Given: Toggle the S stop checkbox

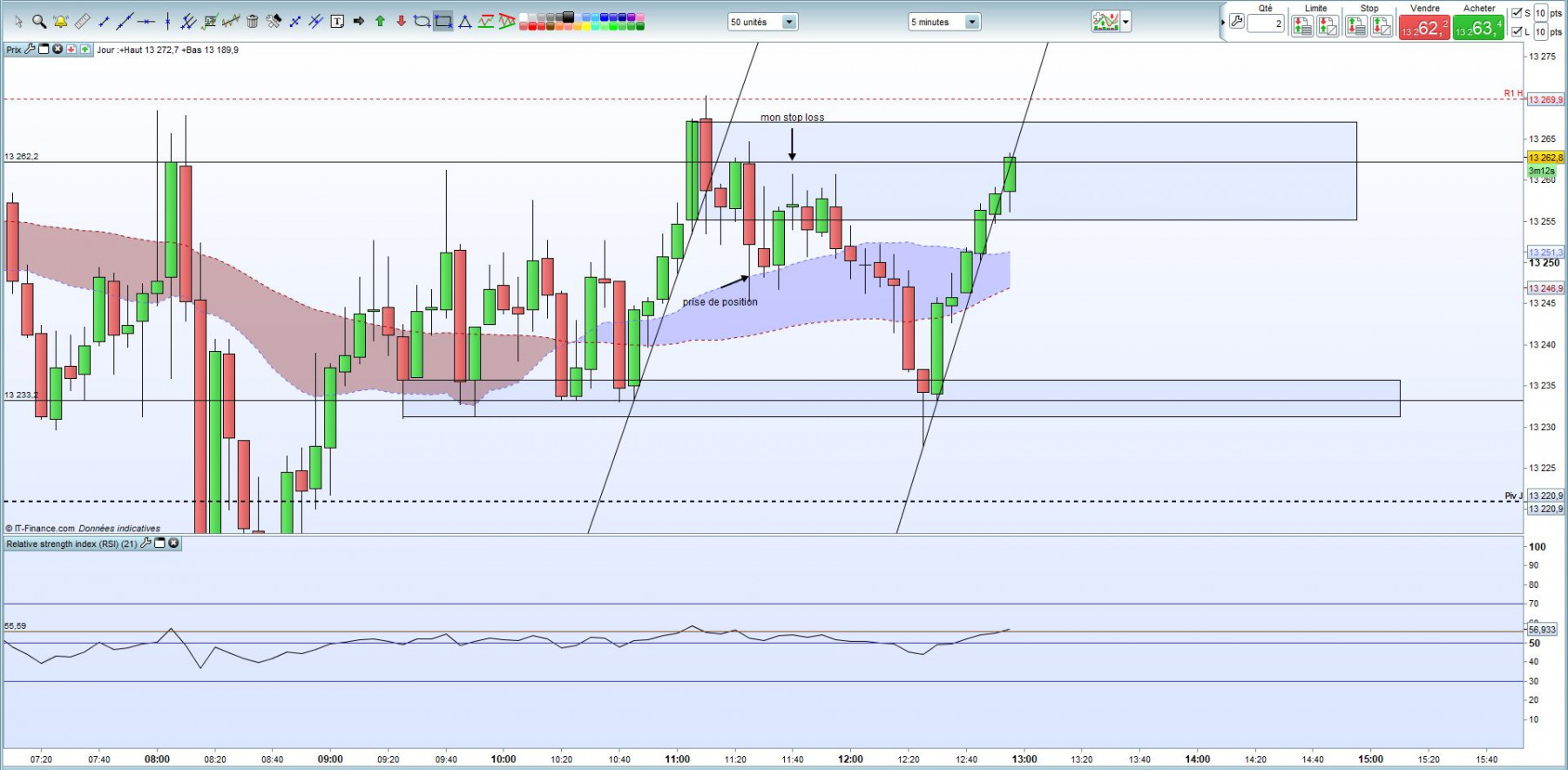Looking at the screenshot, I should (1517, 13).
